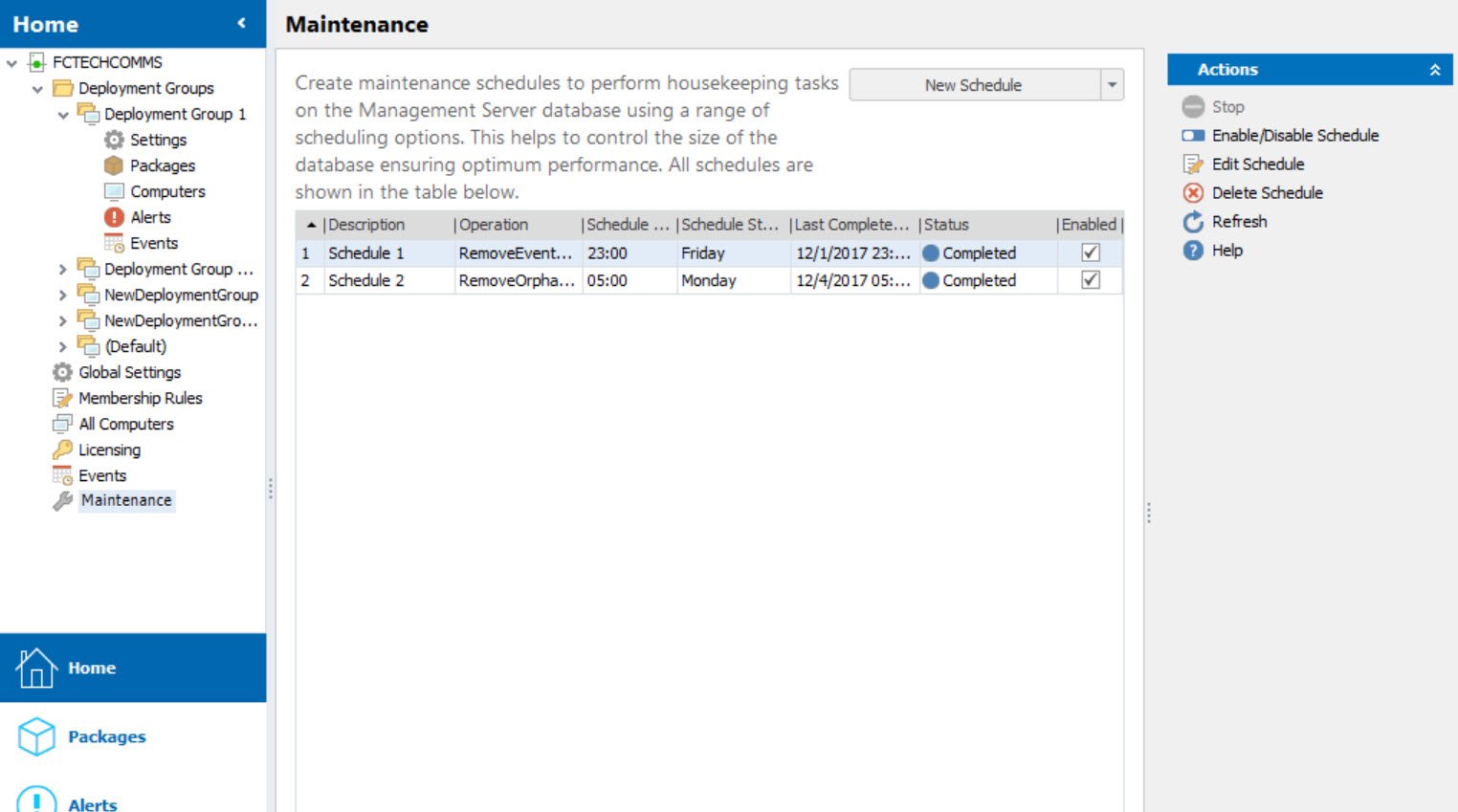The height and width of the screenshot is (812, 1458).
Task: Click the Refresh arrow icon in Actions
Action: pyautogui.click(x=1193, y=222)
